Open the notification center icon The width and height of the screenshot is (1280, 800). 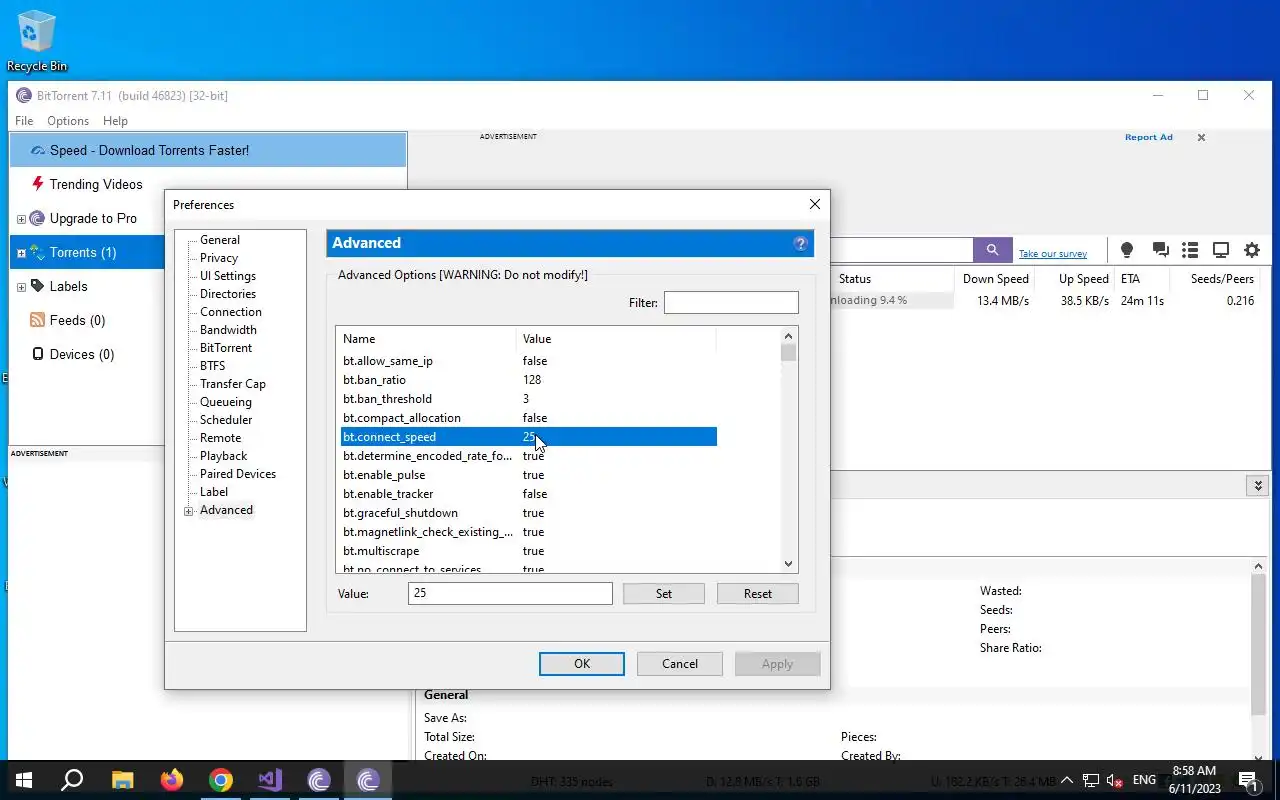(1249, 780)
